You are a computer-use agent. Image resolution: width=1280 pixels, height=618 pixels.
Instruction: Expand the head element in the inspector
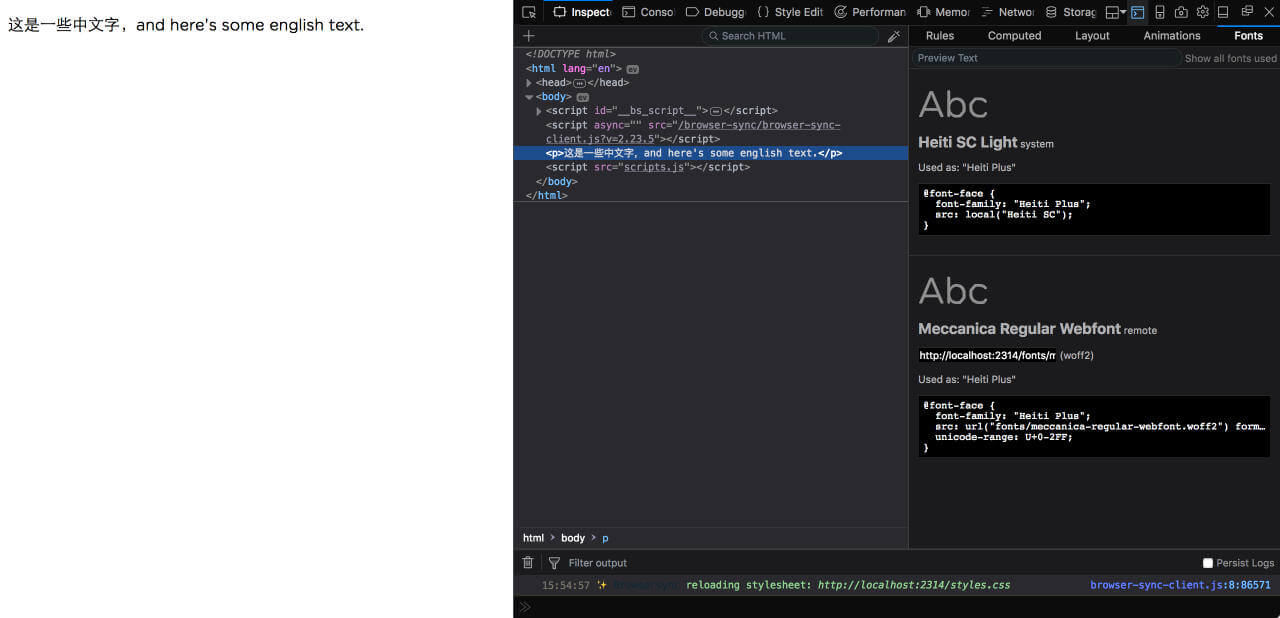tap(529, 82)
